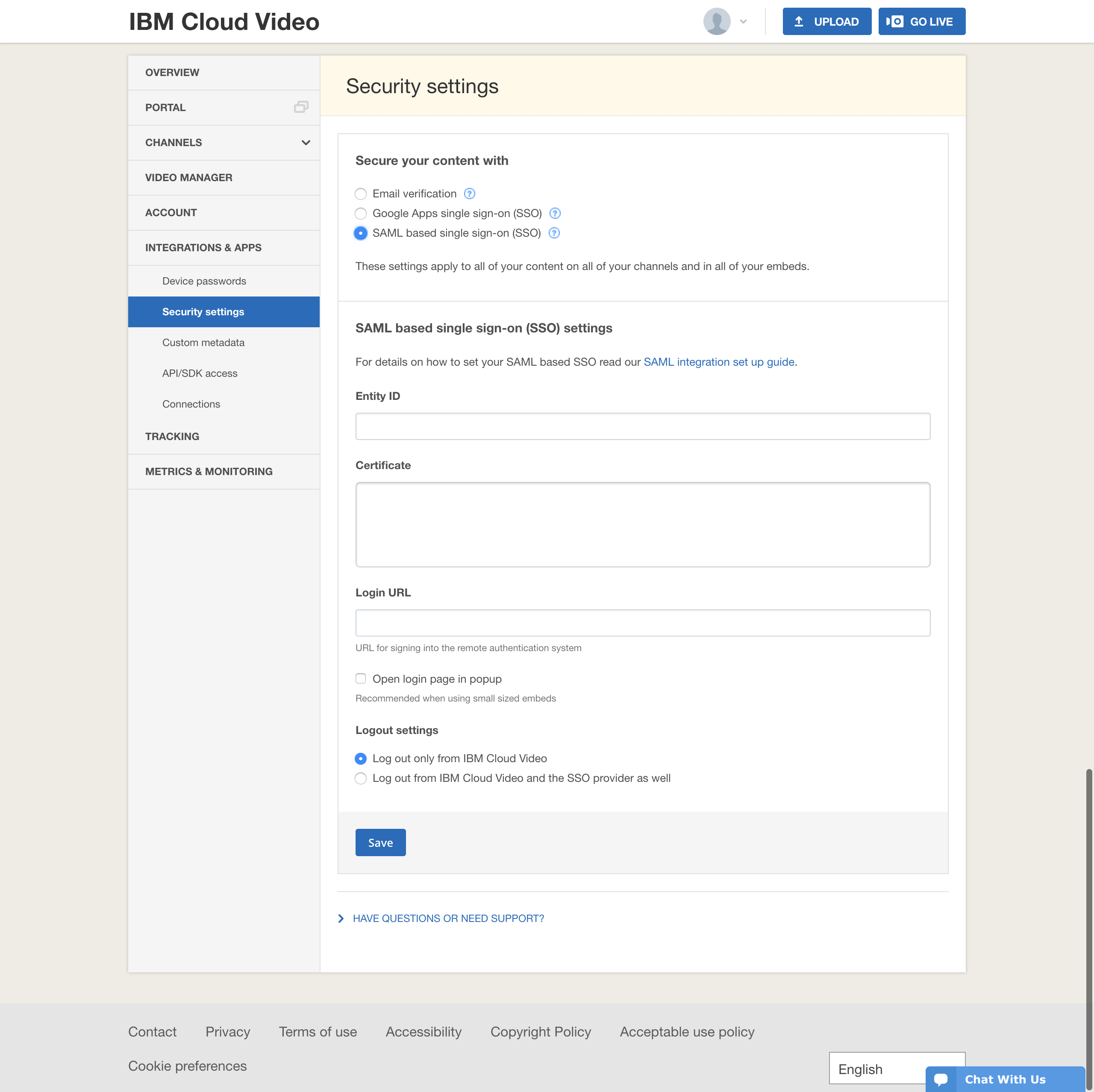
Task: Click the Save button
Action: tap(380, 842)
